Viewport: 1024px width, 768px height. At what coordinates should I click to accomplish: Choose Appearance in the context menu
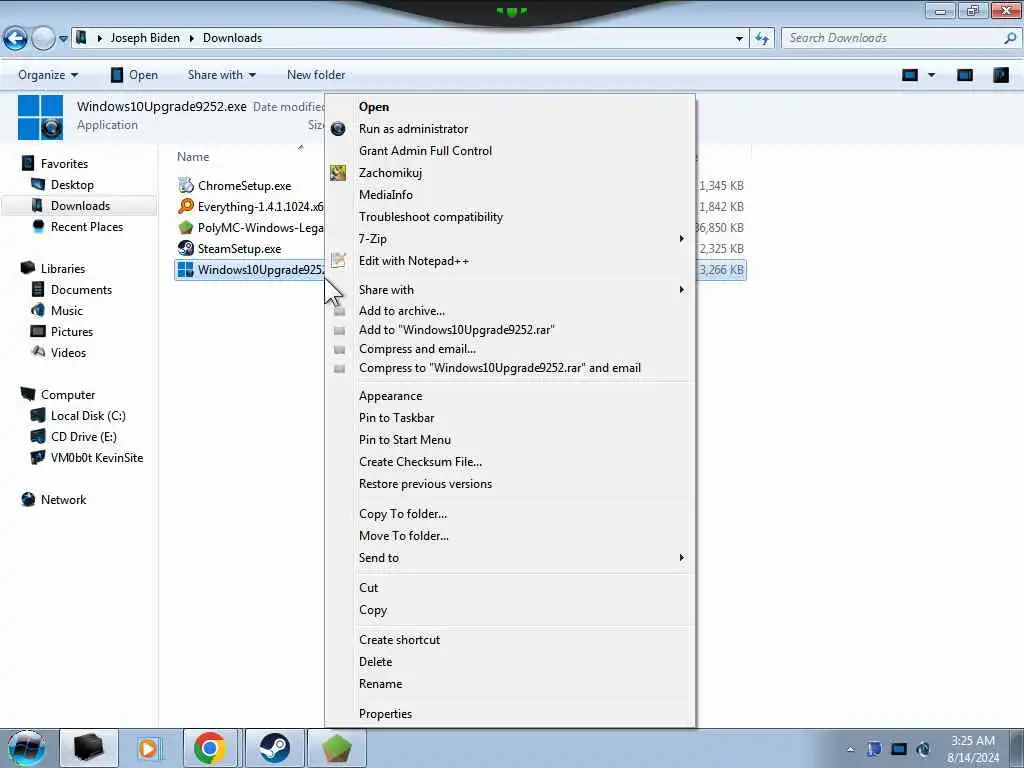[x=390, y=396]
